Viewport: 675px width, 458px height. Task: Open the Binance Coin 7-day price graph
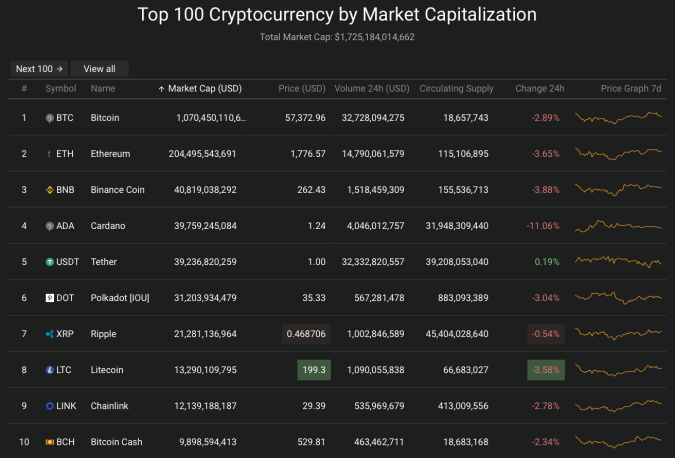pos(618,189)
